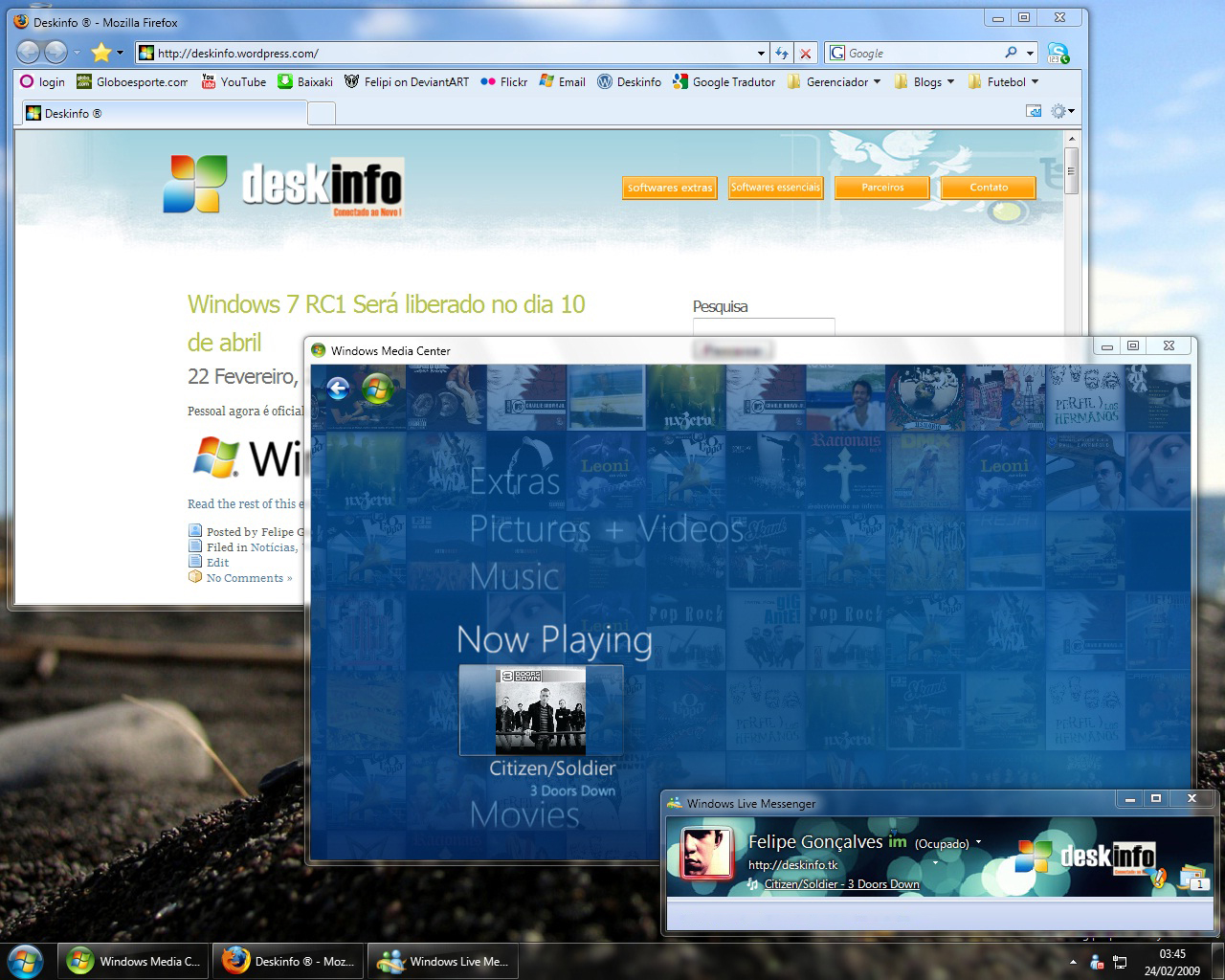Stop loading with red X icon
This screenshot has height=980, width=1225.
pyautogui.click(x=806, y=54)
